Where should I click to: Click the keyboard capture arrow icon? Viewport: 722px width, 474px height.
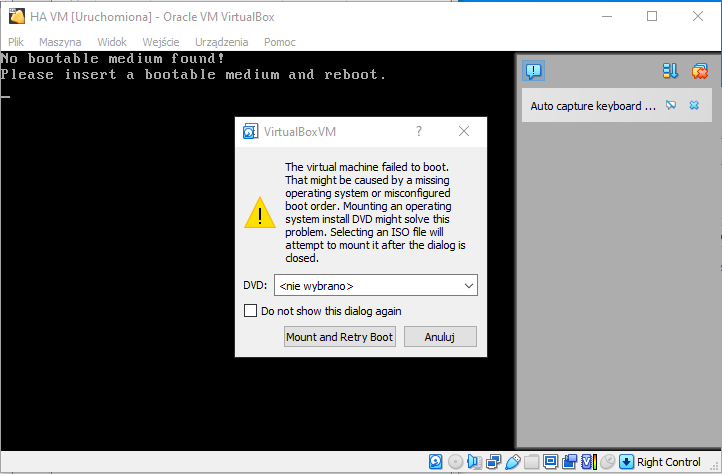coord(626,461)
